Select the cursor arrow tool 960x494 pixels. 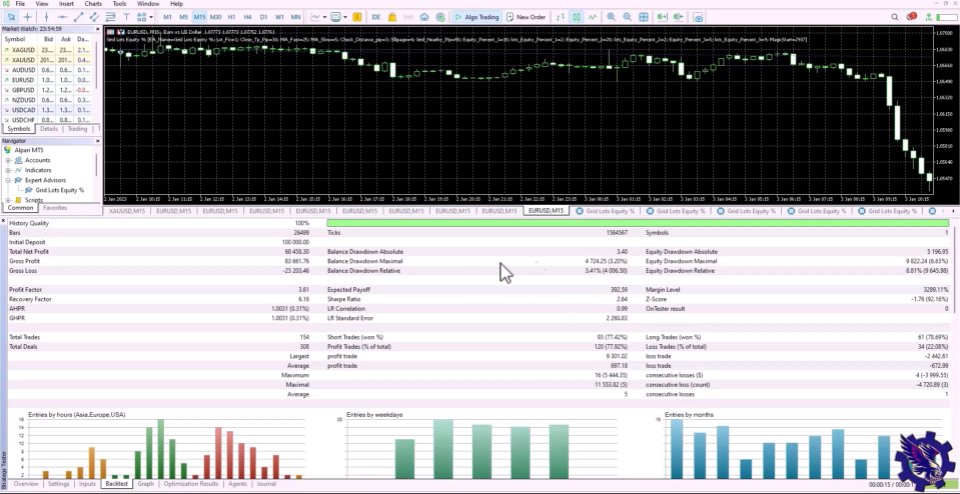(x=11, y=17)
